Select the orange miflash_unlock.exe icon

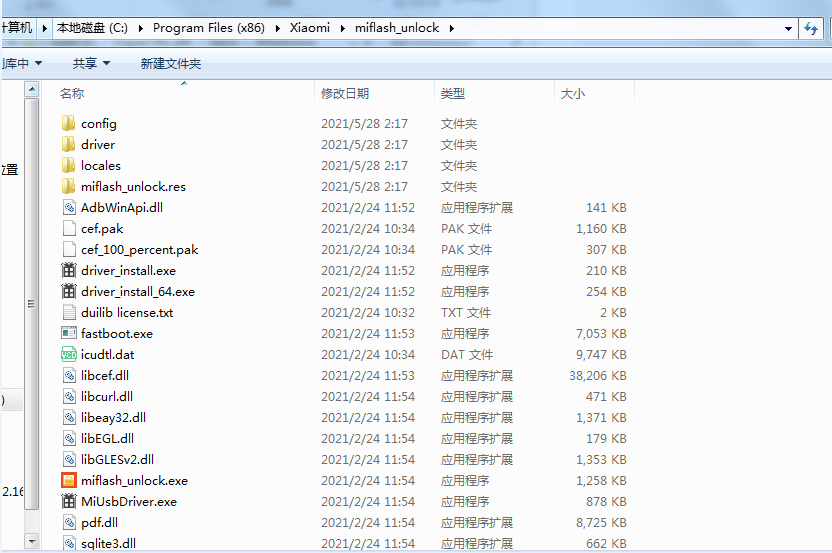pos(69,480)
